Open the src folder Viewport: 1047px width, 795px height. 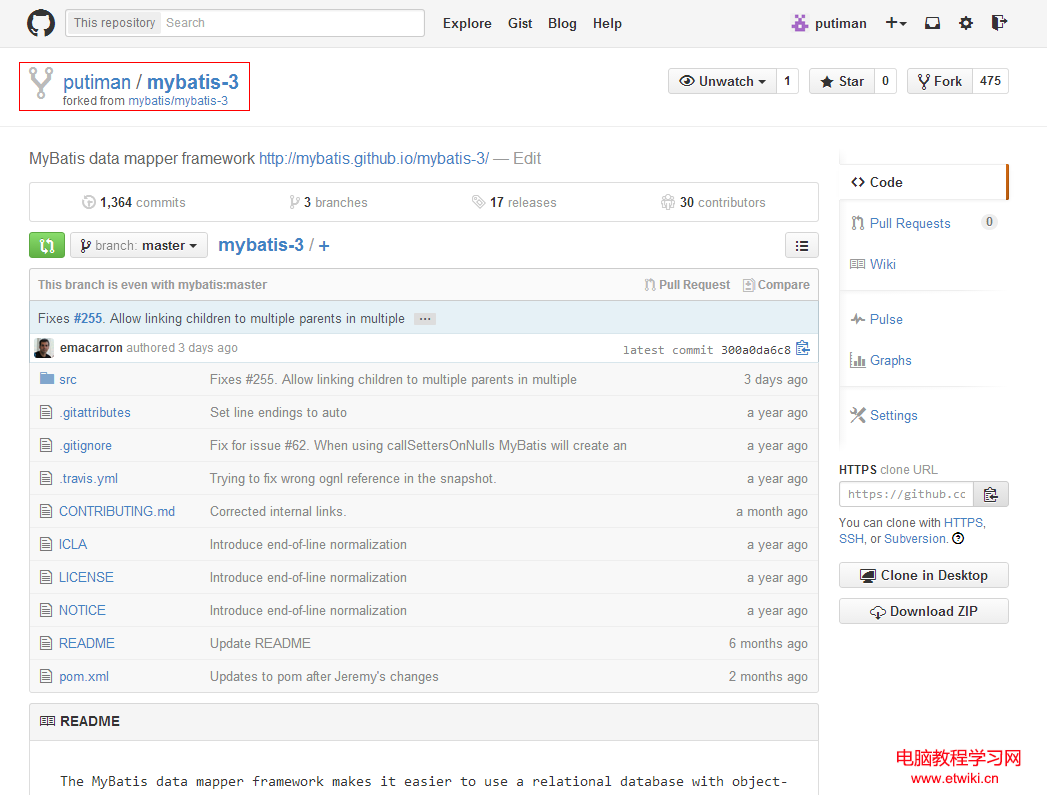(67, 380)
